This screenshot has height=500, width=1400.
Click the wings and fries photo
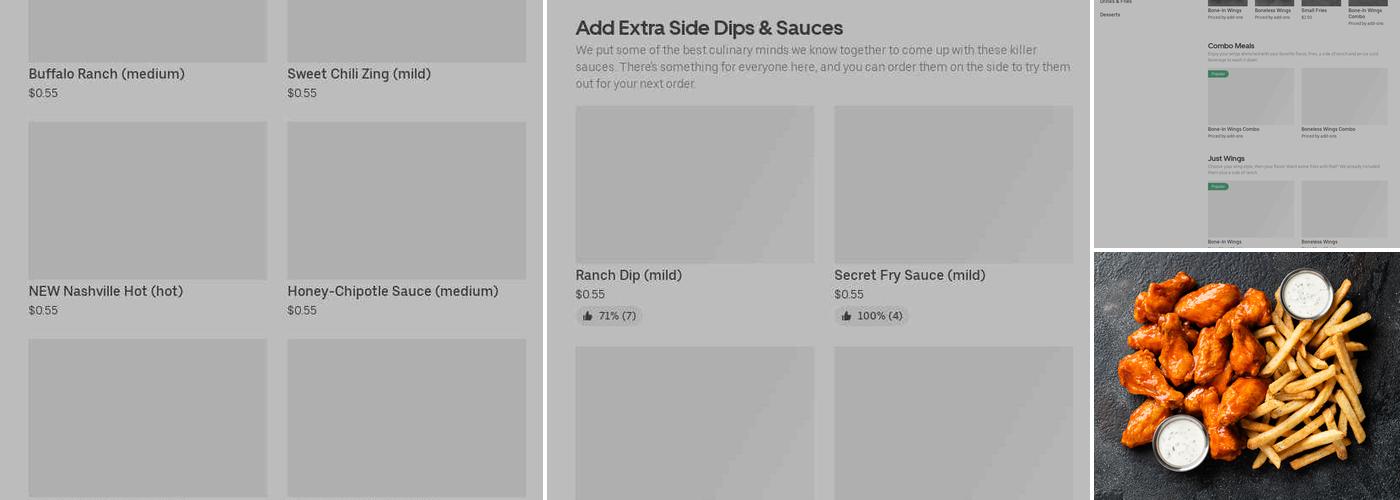tap(1246, 375)
